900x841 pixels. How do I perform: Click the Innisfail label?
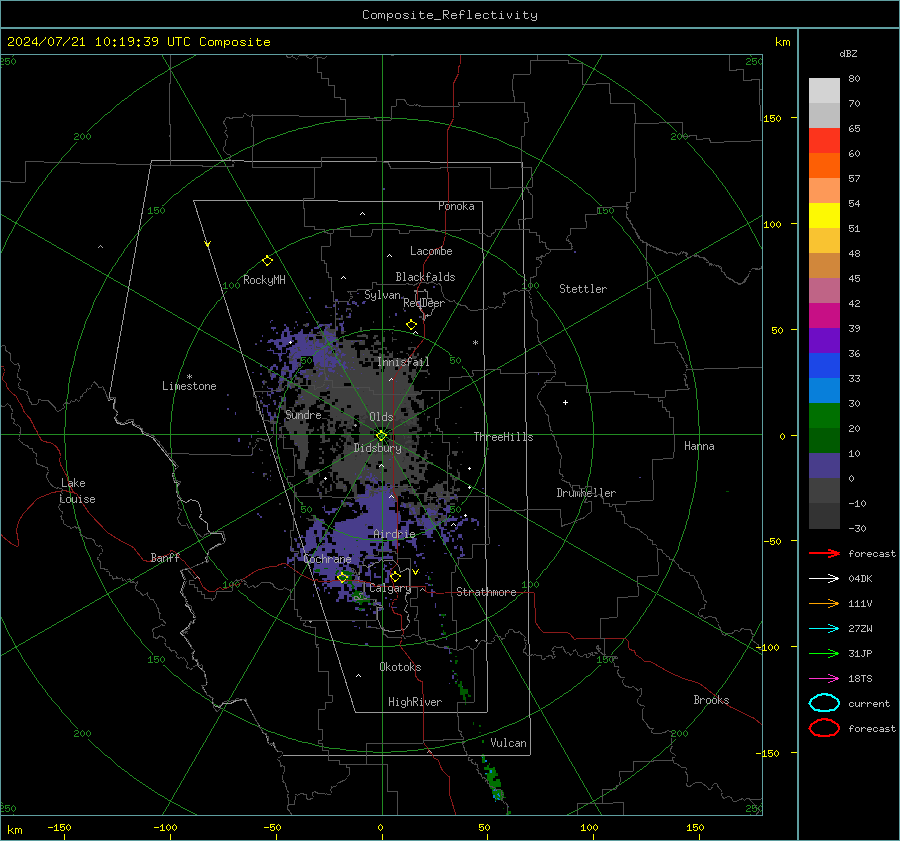(x=403, y=362)
